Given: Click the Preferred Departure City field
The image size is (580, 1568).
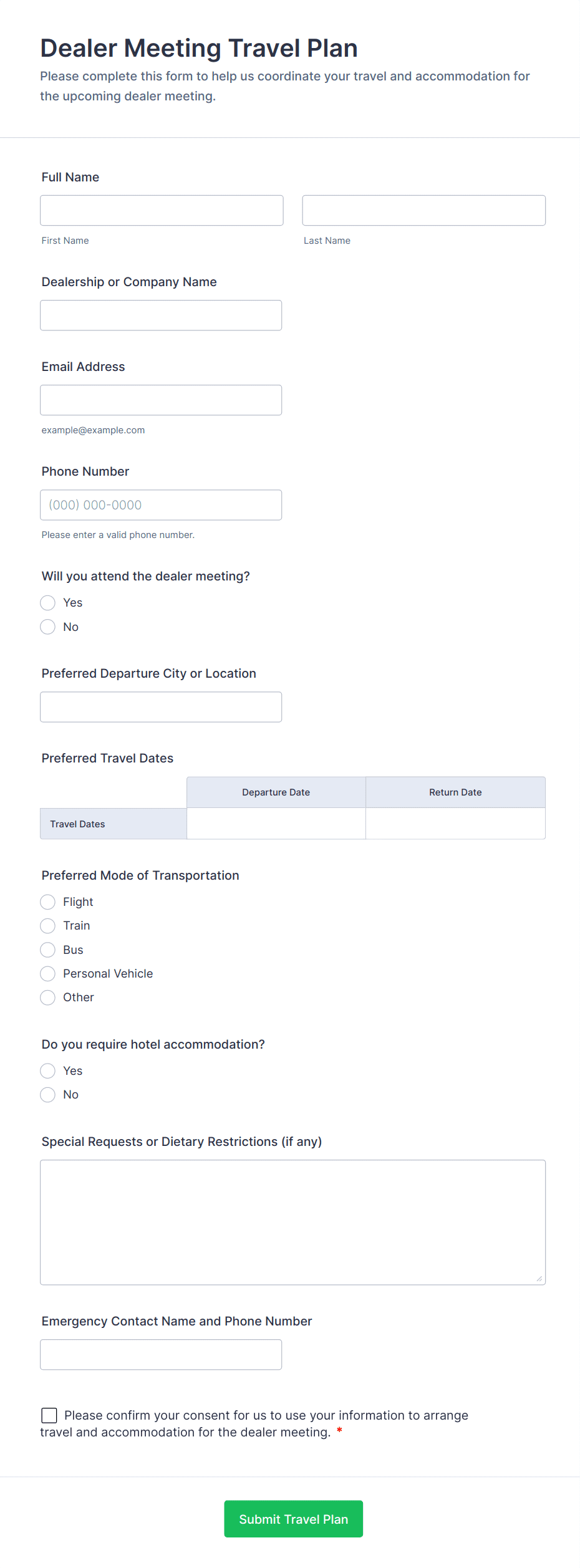Looking at the screenshot, I should [161, 707].
